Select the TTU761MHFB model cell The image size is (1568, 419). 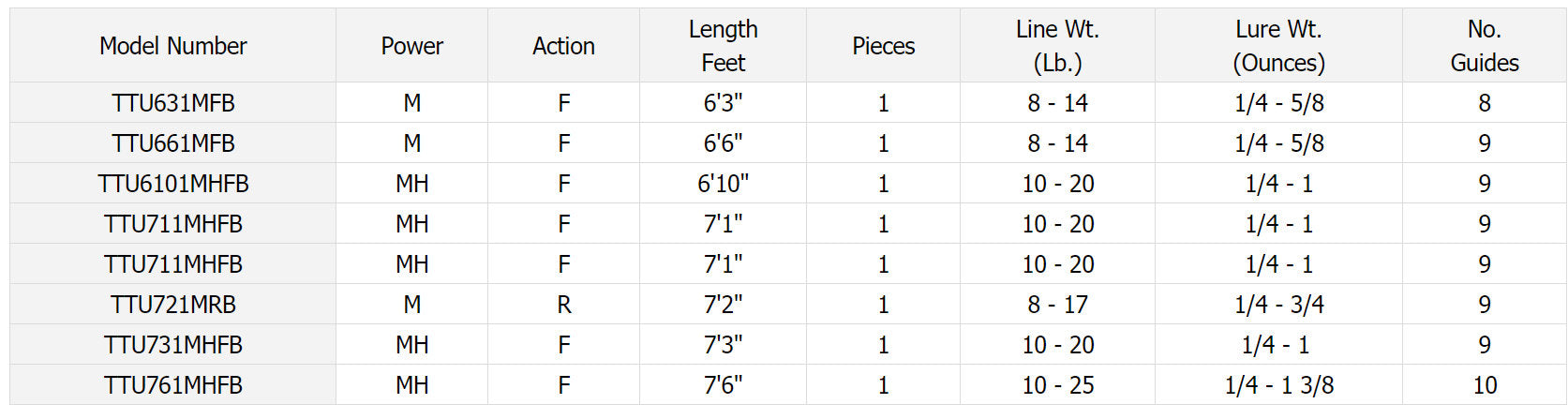(173, 385)
